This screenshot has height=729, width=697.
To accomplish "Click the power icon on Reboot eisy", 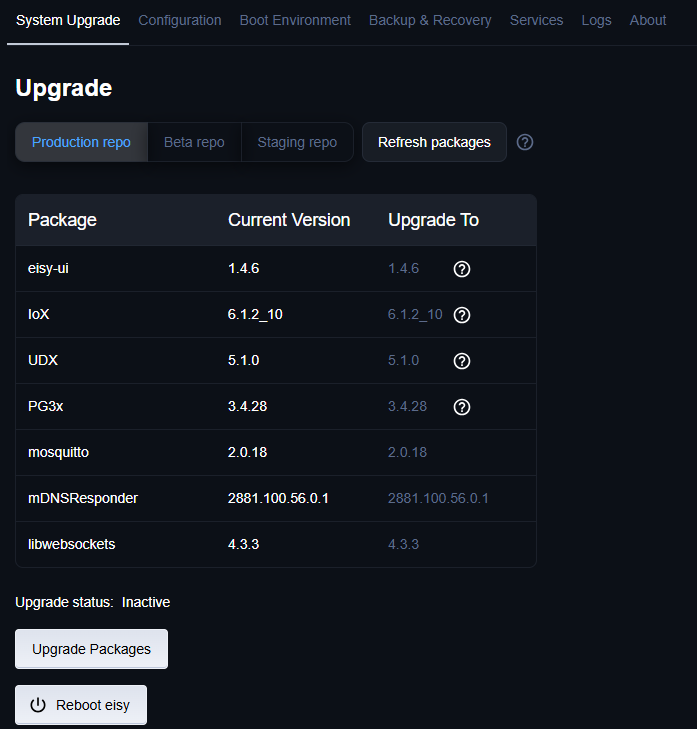I will tap(38, 705).
